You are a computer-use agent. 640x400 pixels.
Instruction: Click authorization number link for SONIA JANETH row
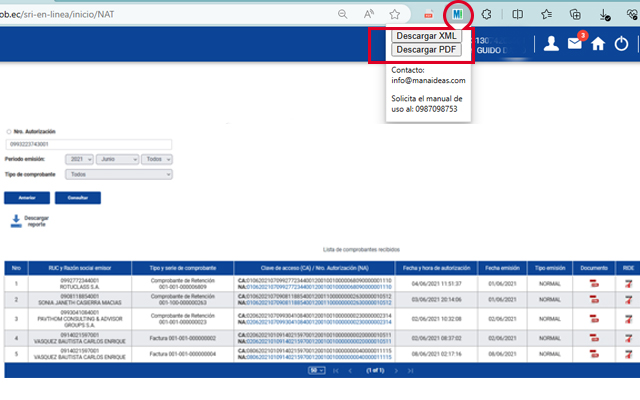319,303
